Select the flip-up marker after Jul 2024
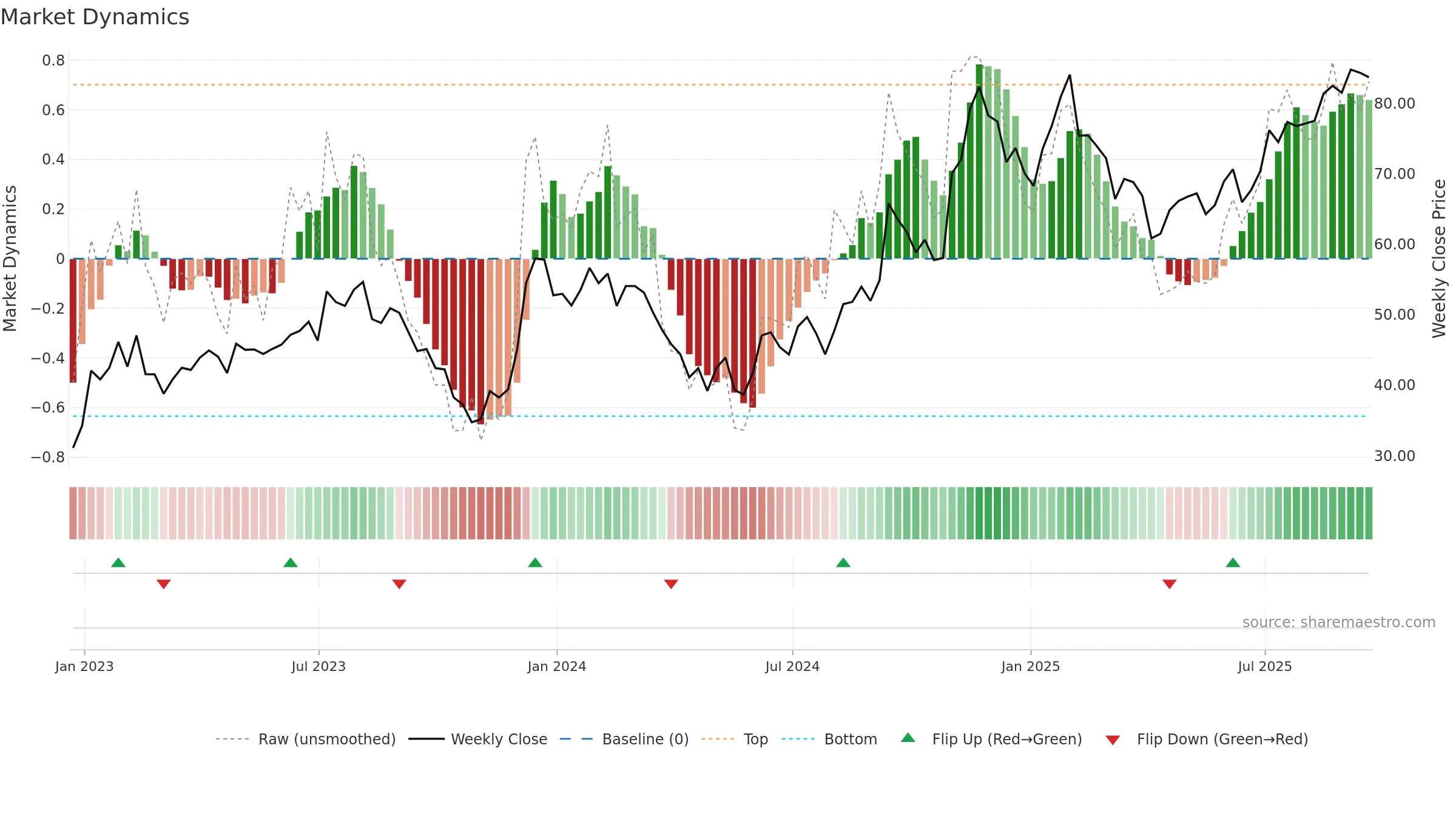The width and height of the screenshot is (1456, 819). (843, 562)
